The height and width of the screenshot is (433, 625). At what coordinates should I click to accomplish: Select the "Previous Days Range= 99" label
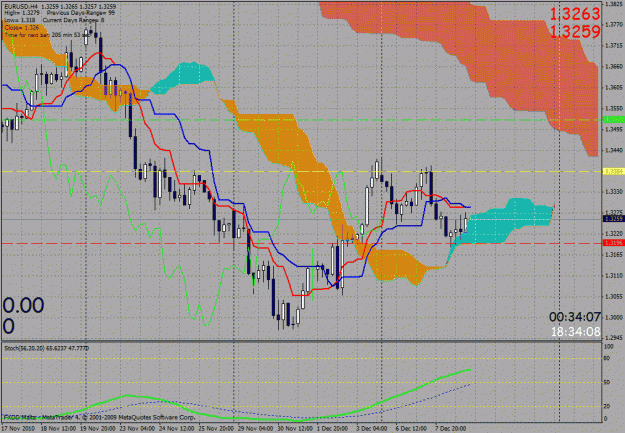point(81,13)
